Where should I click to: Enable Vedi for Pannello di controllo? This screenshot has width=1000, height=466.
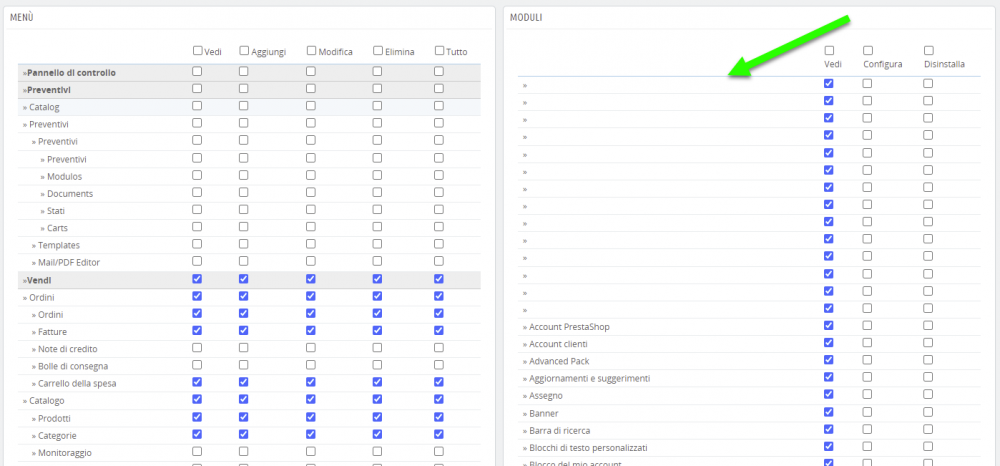click(x=197, y=72)
